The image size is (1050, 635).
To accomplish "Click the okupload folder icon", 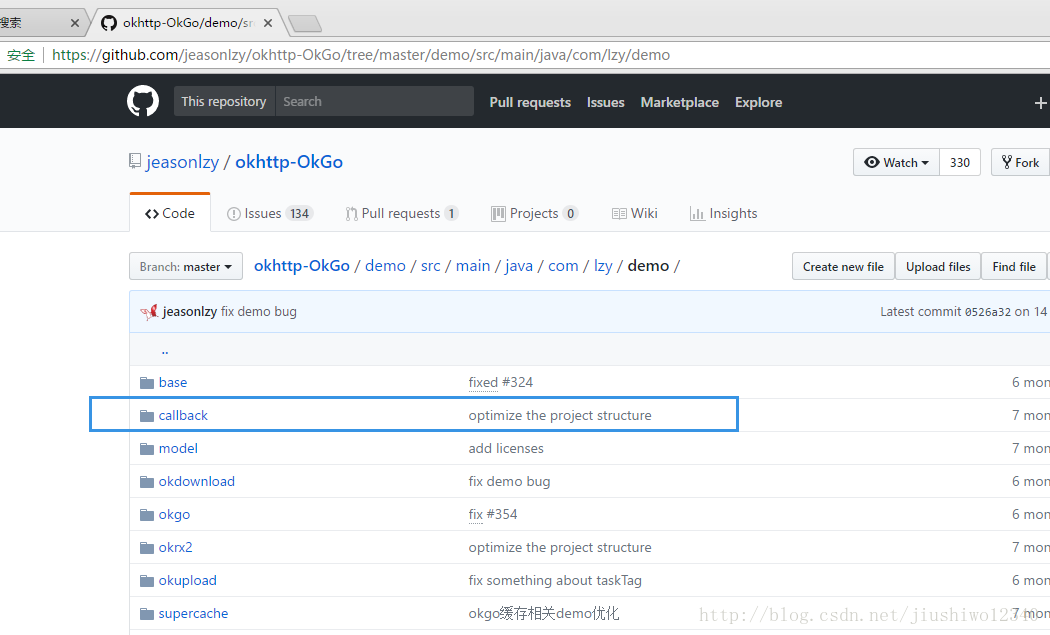I will (147, 580).
